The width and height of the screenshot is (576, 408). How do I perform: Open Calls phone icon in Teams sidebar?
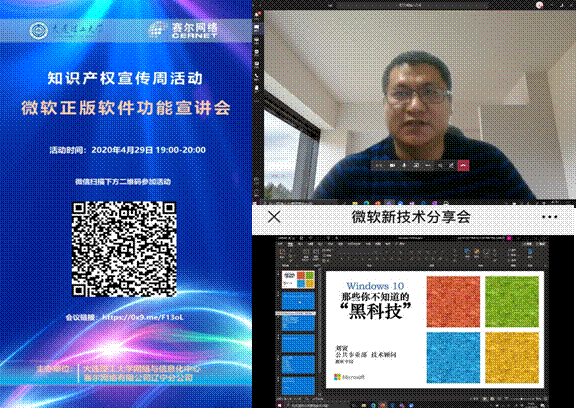click(258, 76)
